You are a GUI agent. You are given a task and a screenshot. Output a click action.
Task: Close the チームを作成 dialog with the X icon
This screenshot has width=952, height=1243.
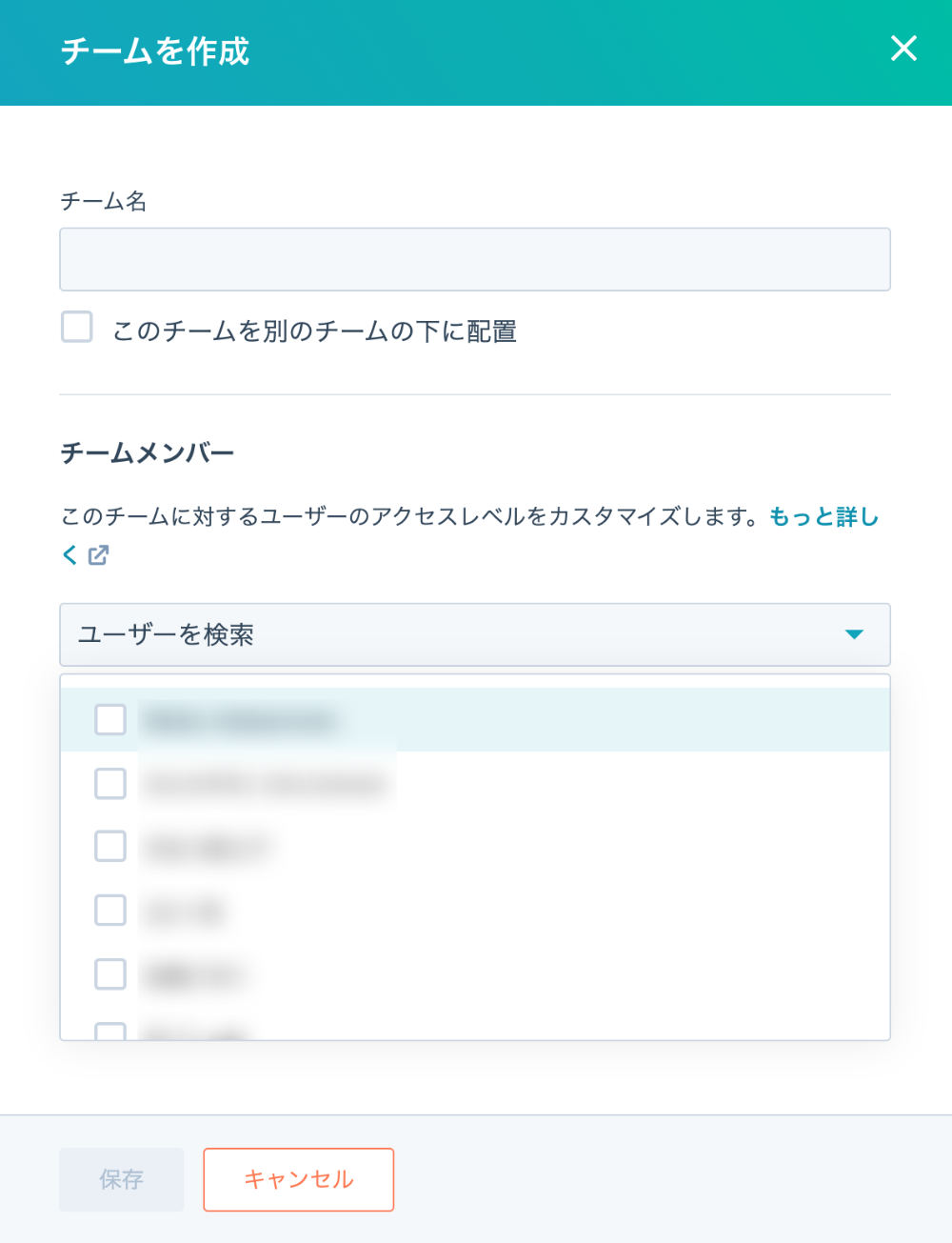pyautogui.click(x=903, y=49)
